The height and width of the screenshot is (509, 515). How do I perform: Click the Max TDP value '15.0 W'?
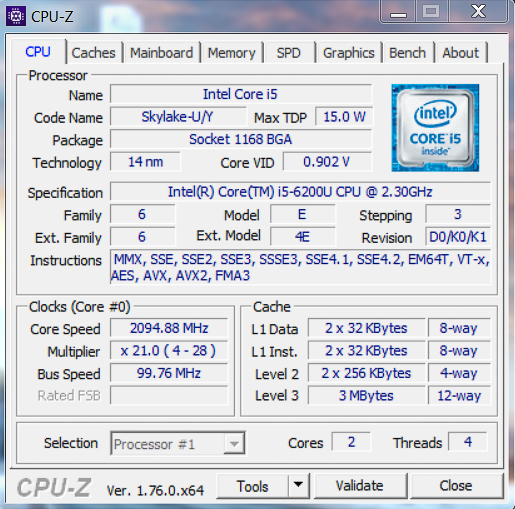point(344,117)
